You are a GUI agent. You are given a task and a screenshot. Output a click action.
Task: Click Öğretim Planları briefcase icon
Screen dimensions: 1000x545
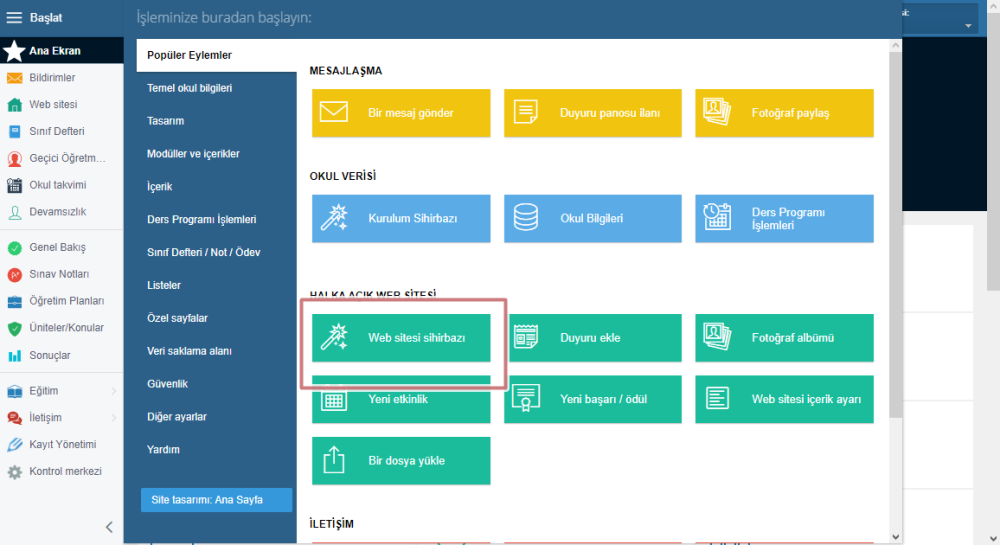point(14,302)
